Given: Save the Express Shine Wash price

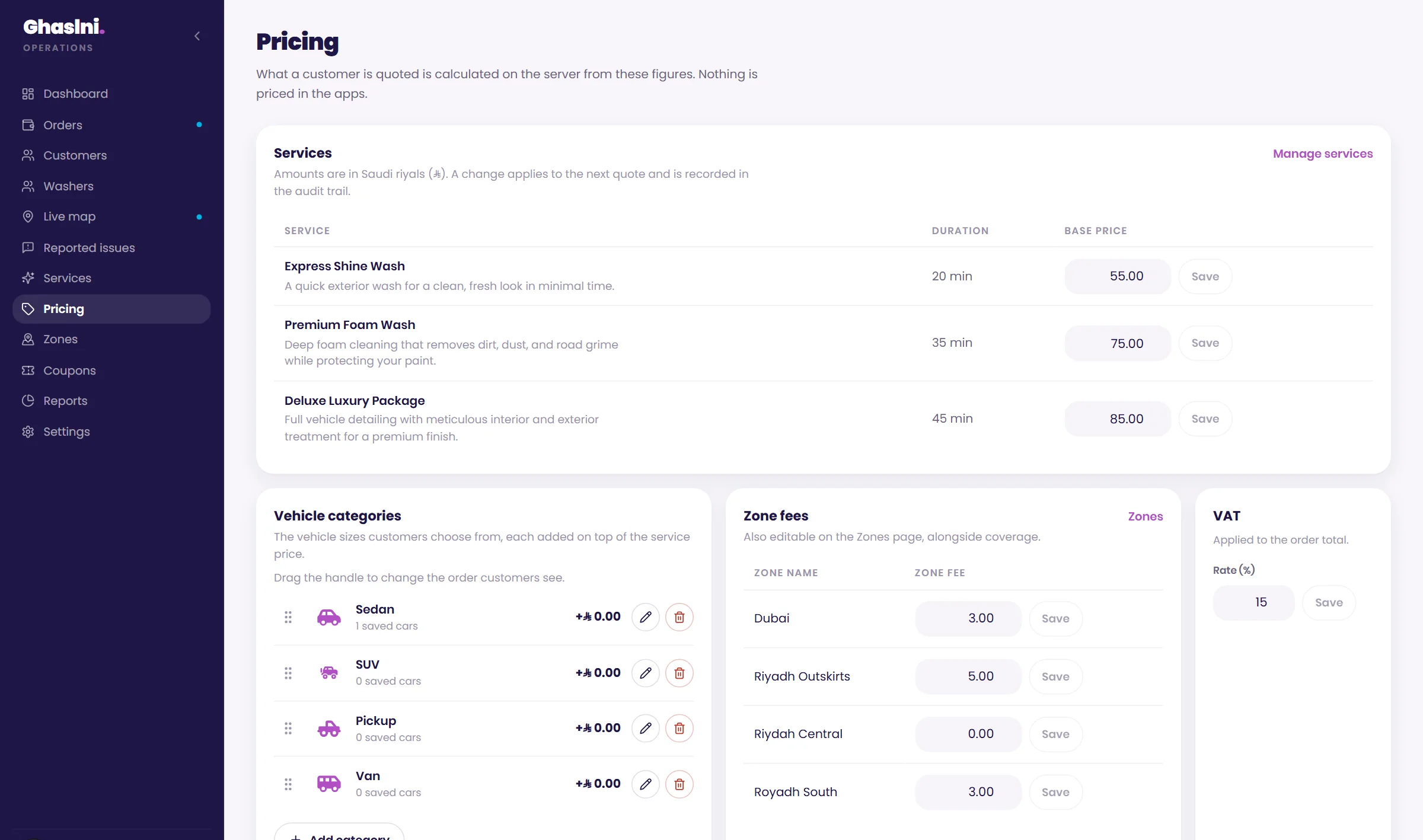Looking at the screenshot, I should coord(1205,276).
